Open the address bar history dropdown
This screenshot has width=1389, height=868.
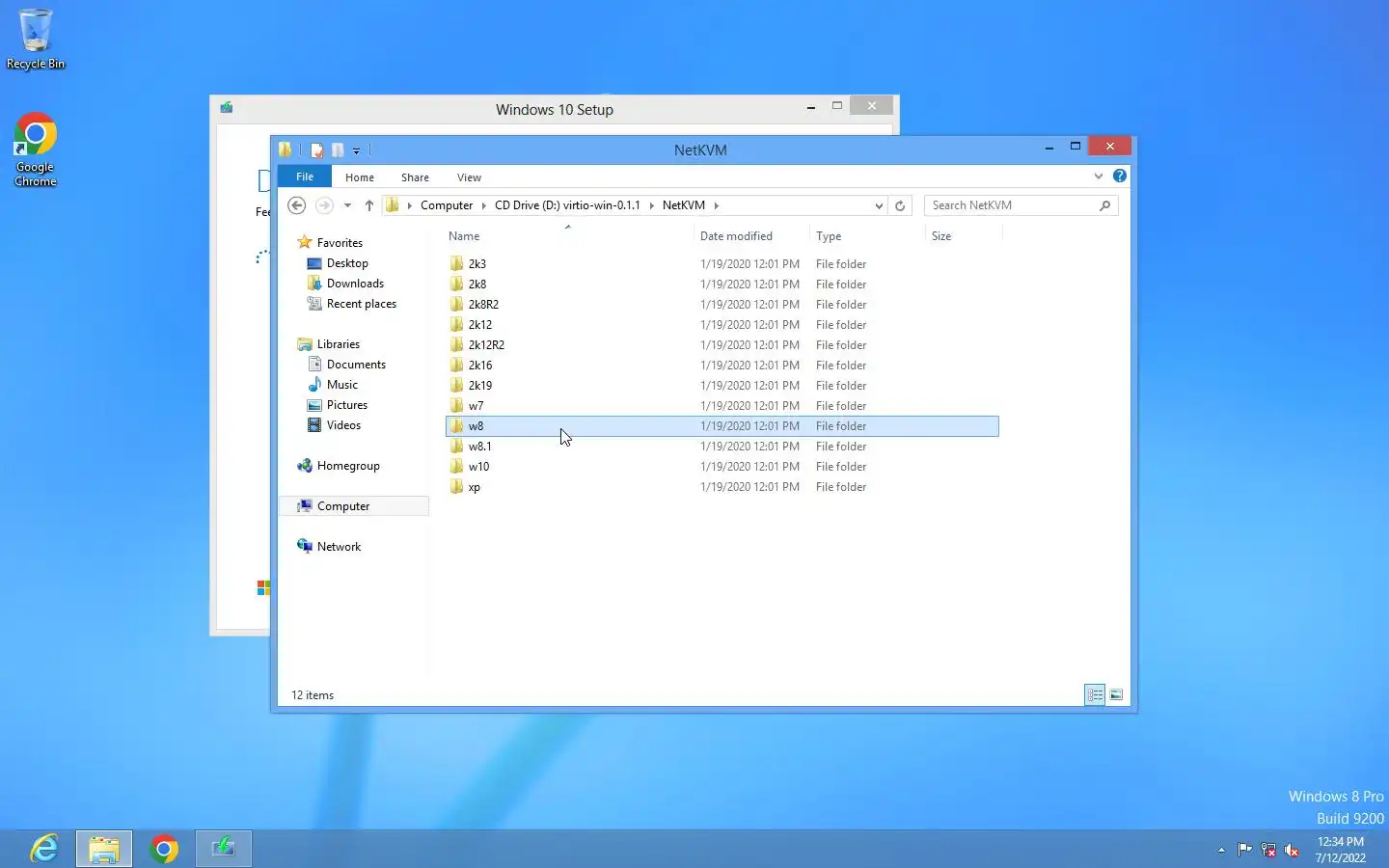[879, 205]
